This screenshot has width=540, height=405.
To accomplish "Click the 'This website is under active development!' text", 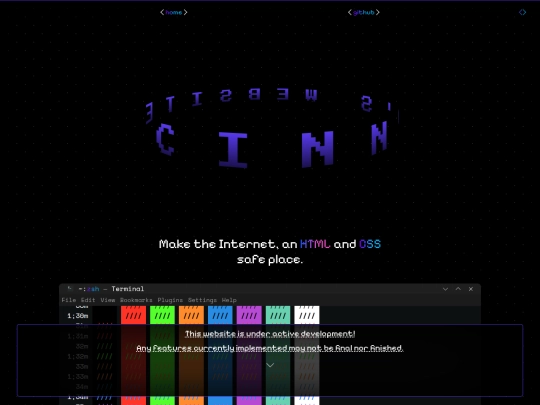I will click(x=270, y=334).
